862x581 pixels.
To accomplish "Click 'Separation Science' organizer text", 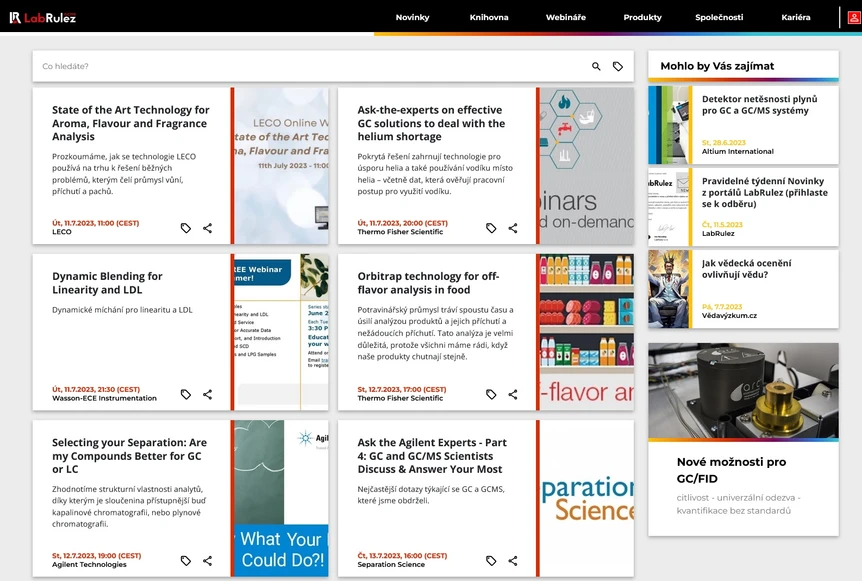I will tap(391, 565).
